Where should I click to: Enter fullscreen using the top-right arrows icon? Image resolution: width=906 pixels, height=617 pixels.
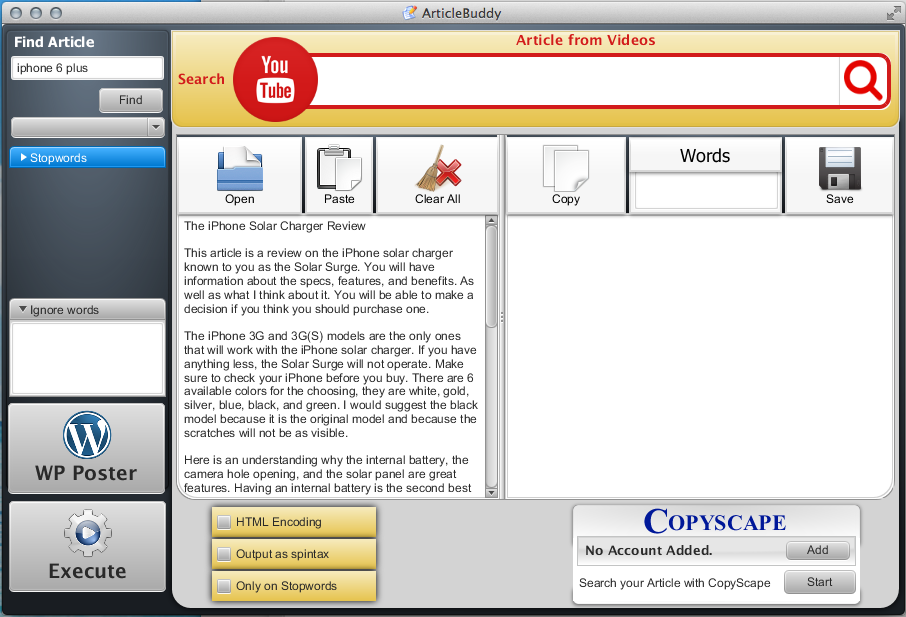pyautogui.click(x=893, y=13)
